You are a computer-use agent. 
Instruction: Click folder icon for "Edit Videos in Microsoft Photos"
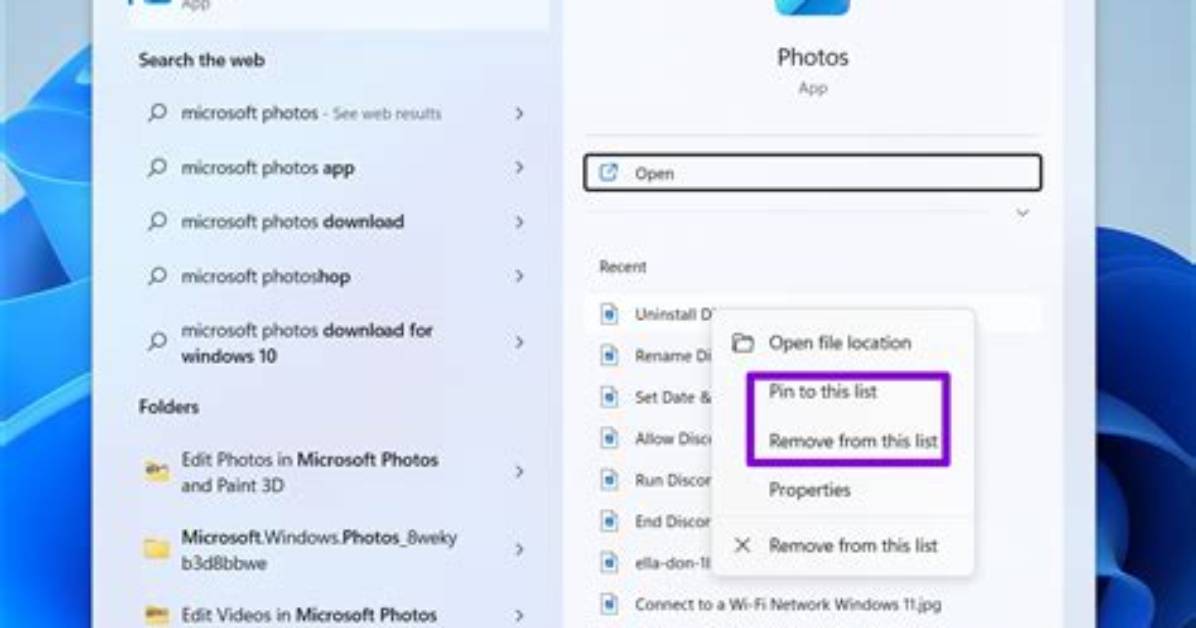point(156,615)
